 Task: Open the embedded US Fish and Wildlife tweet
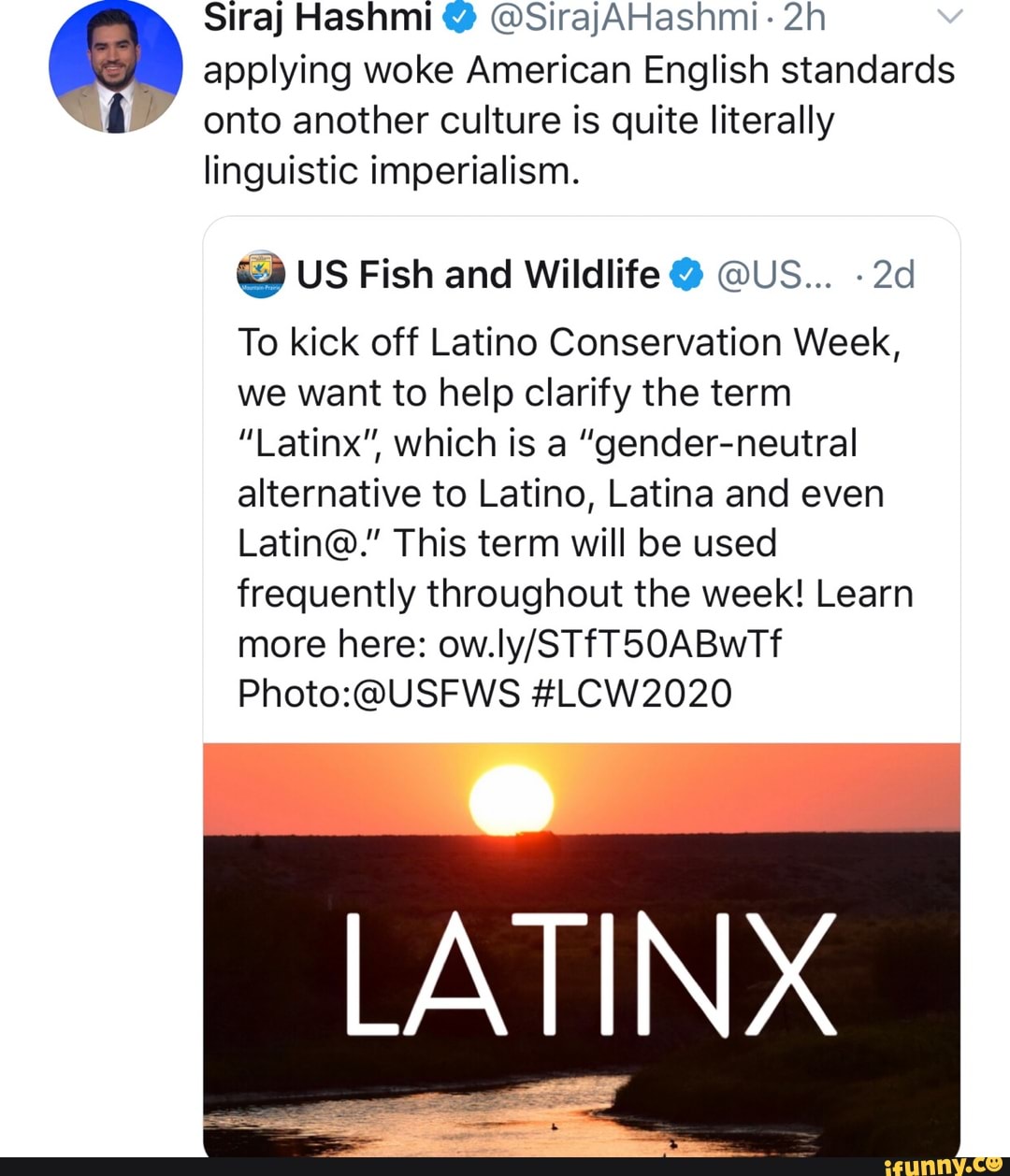[x=582, y=467]
